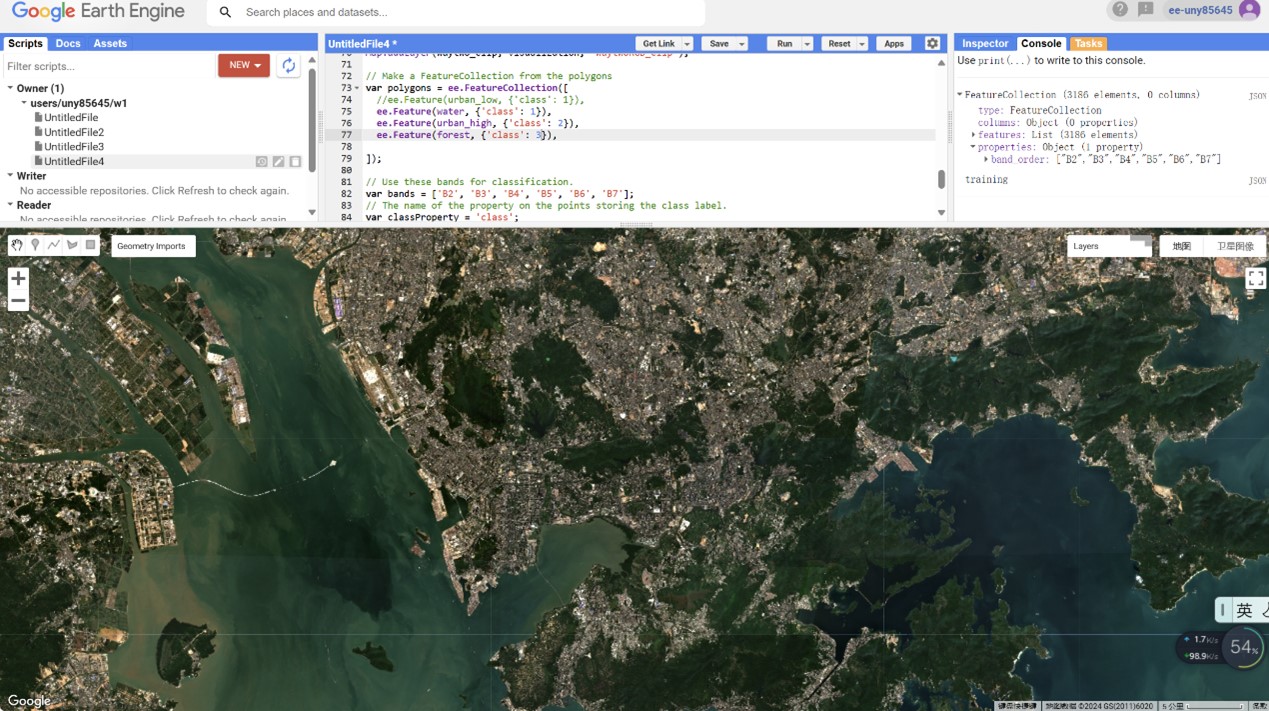Viewport: 1269px width, 711px height.
Task: Open the help question mark menu
Action: click(1120, 10)
